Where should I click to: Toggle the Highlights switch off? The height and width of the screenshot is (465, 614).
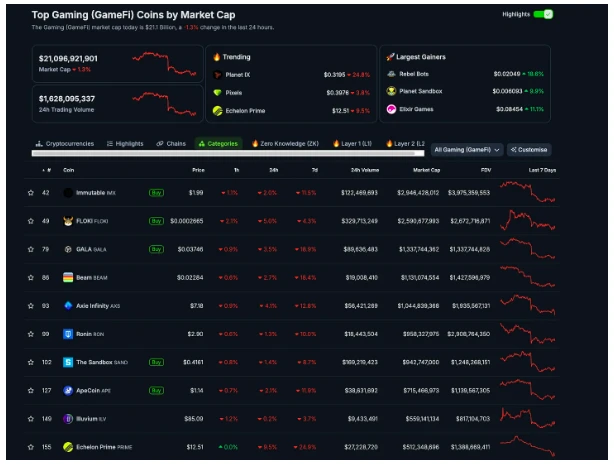pos(543,15)
